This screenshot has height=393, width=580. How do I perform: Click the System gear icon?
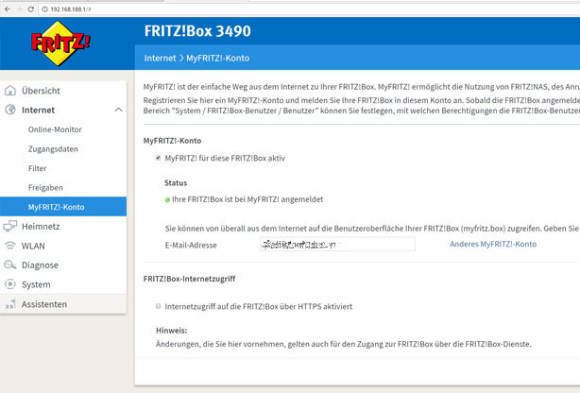point(10,284)
